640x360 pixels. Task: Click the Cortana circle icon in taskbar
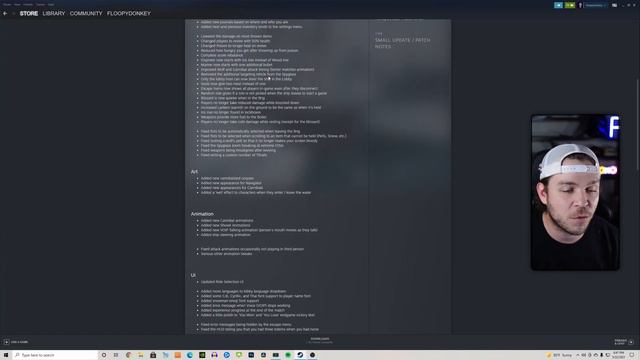click(x=104, y=355)
